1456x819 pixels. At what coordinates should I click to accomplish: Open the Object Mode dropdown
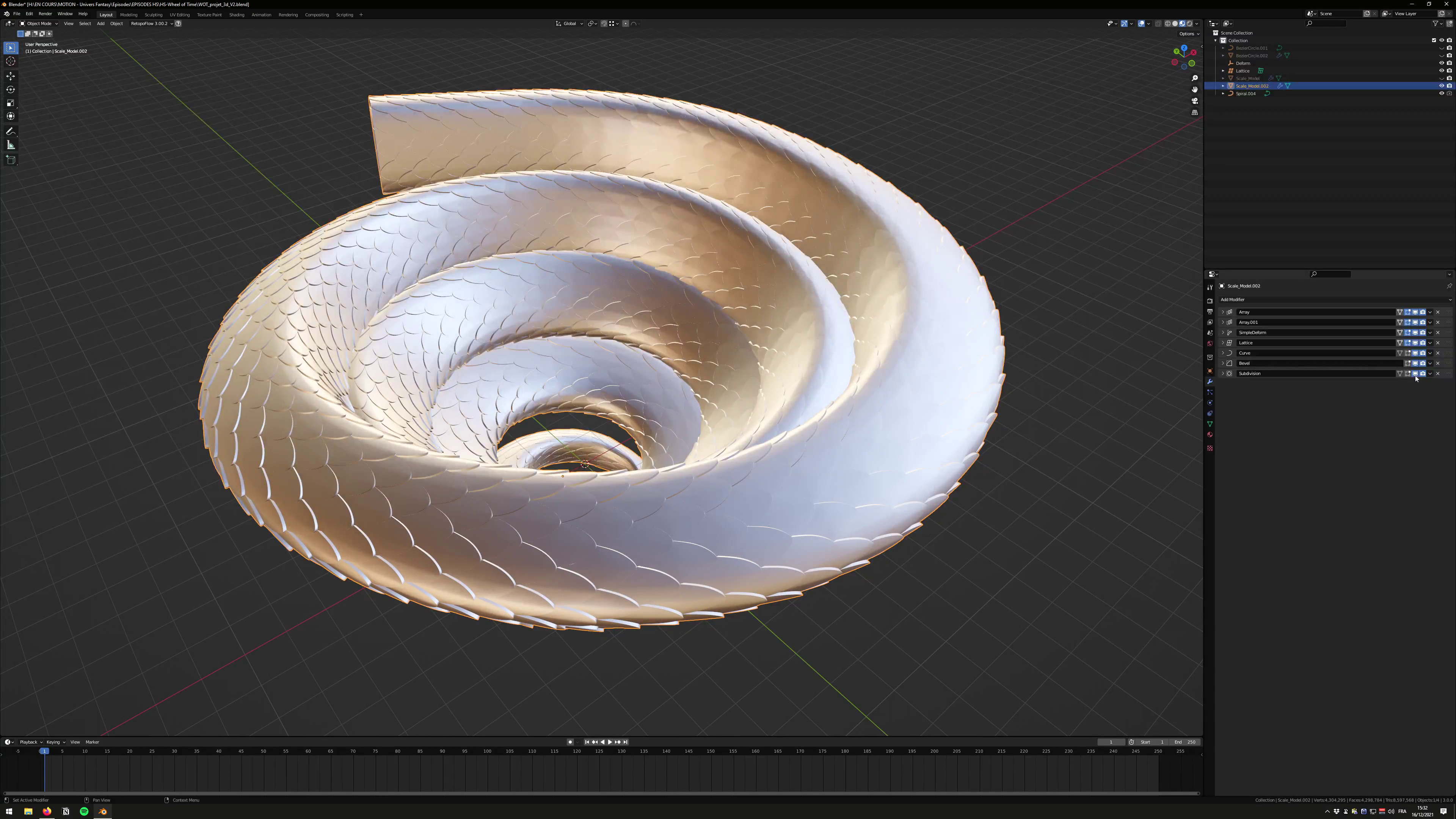click(39, 24)
